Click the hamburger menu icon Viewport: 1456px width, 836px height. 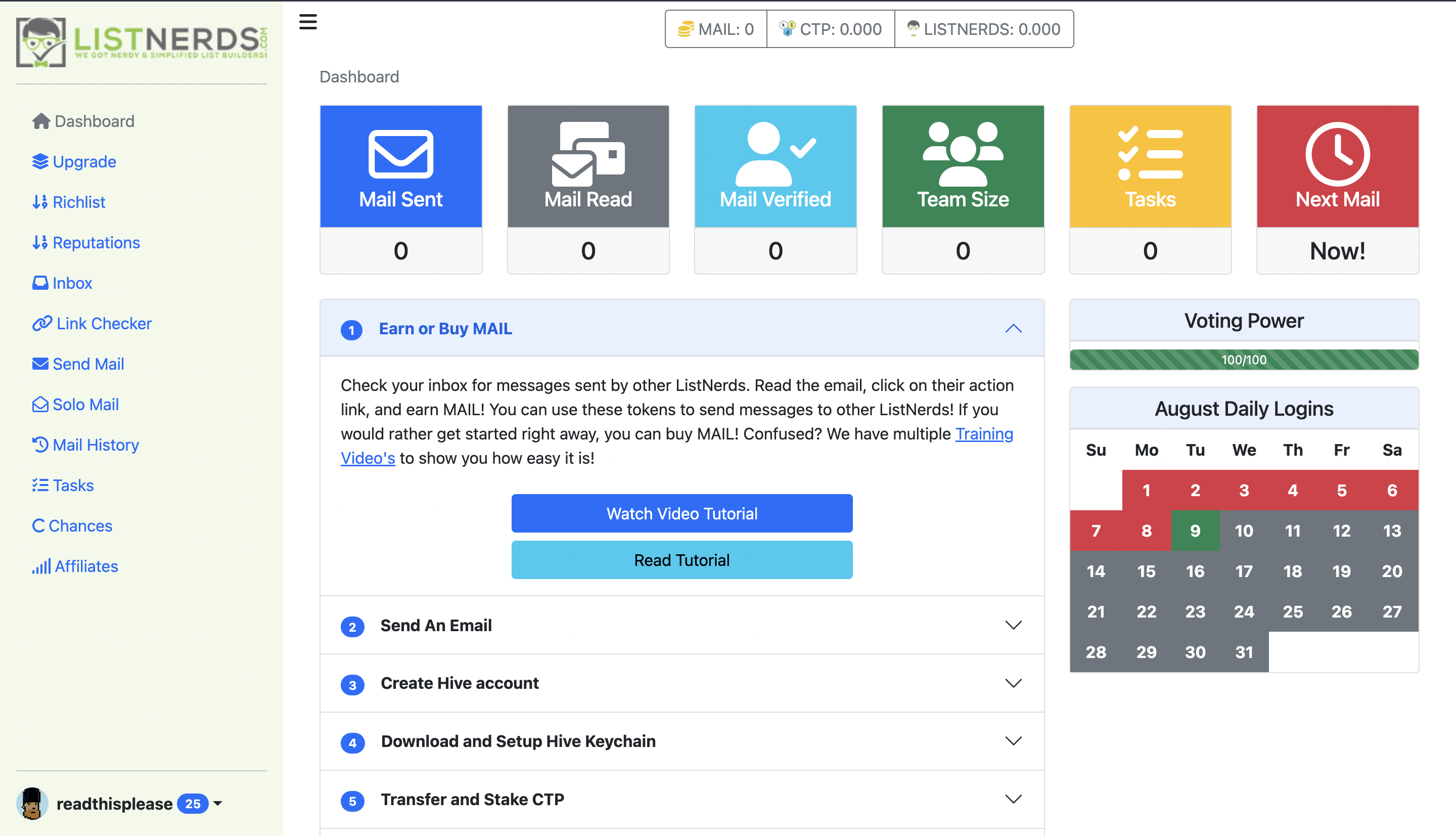(308, 22)
